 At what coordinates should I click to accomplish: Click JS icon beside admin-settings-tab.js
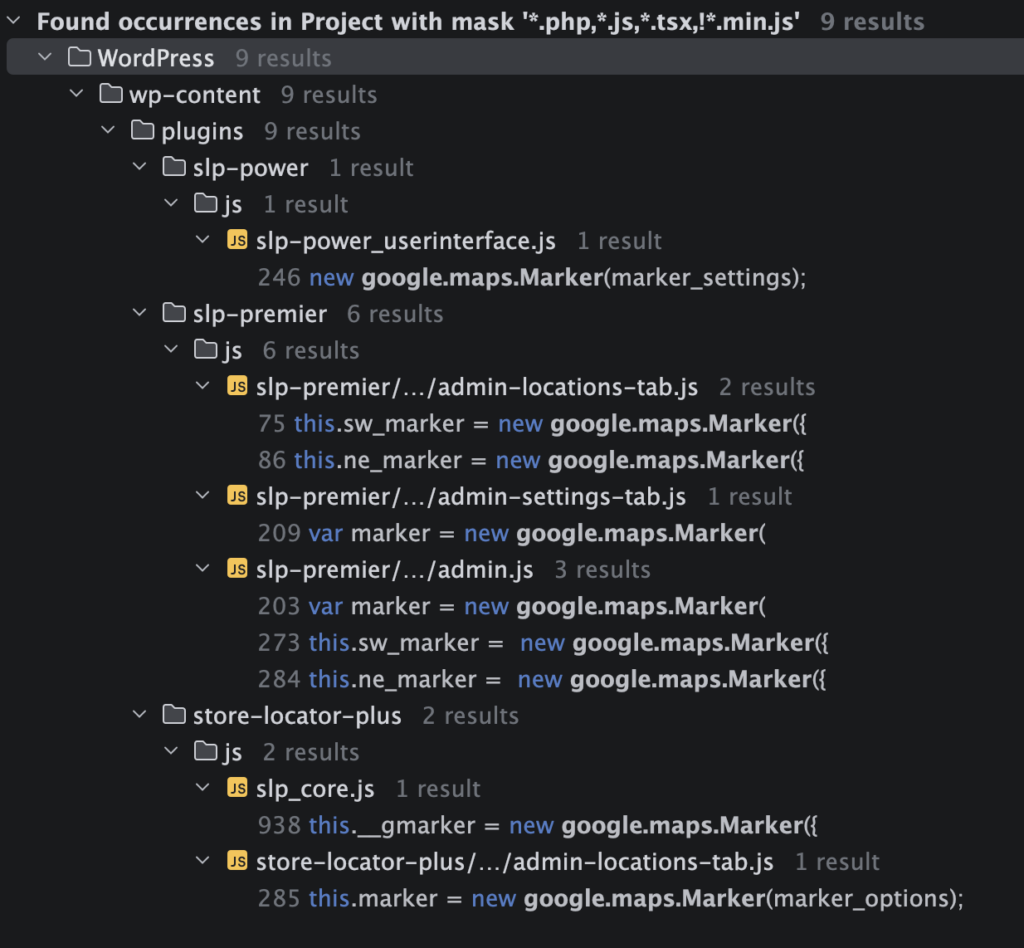pyautogui.click(x=237, y=497)
